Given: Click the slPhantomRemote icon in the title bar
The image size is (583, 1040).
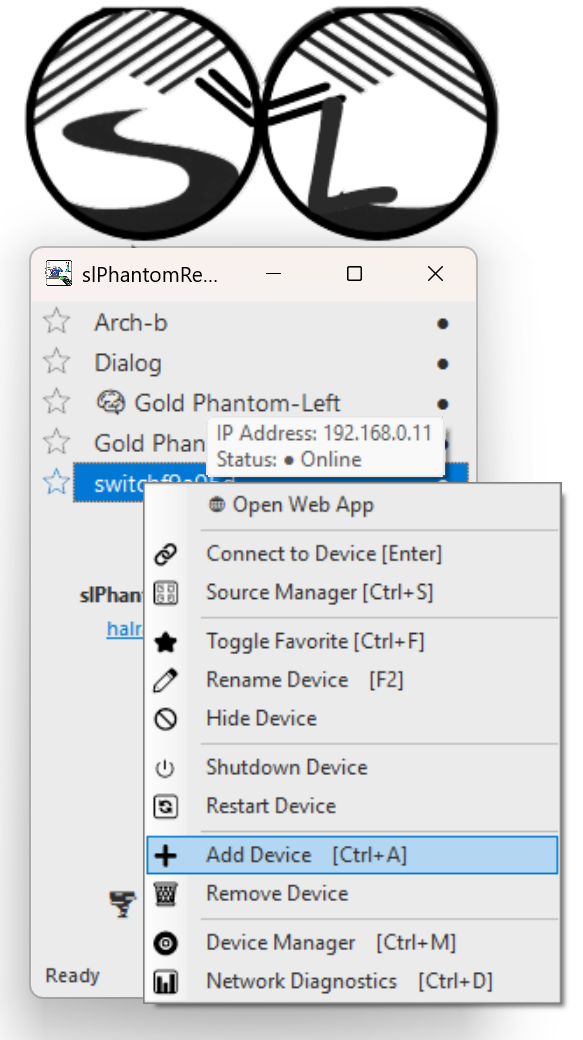Looking at the screenshot, I should [x=58, y=272].
